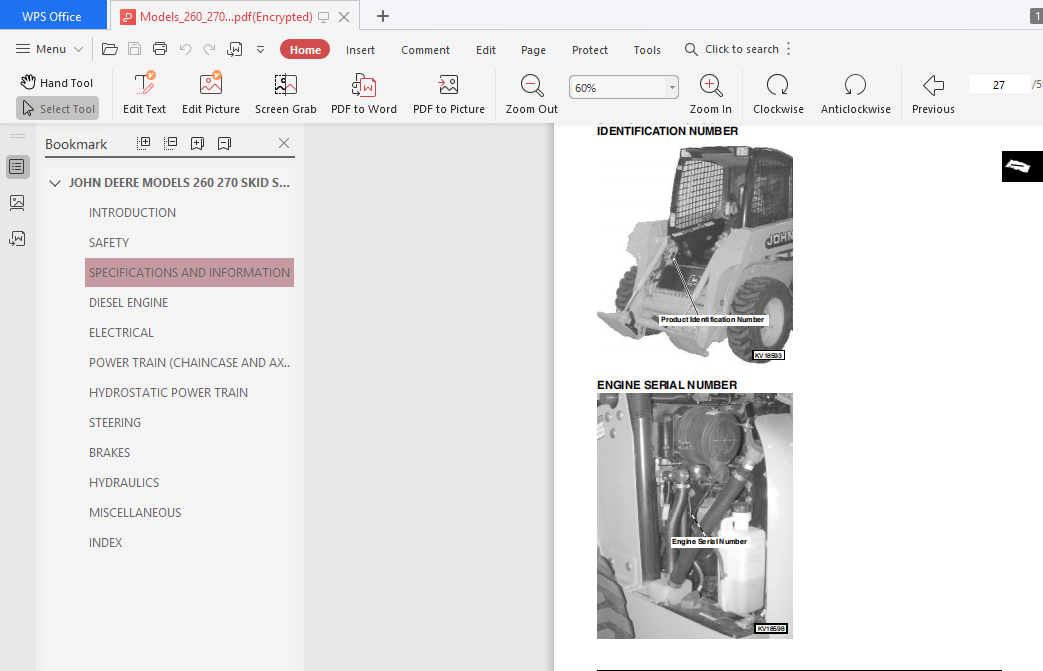Open the STEERING bookmark
This screenshot has width=1043, height=671.
tap(115, 422)
